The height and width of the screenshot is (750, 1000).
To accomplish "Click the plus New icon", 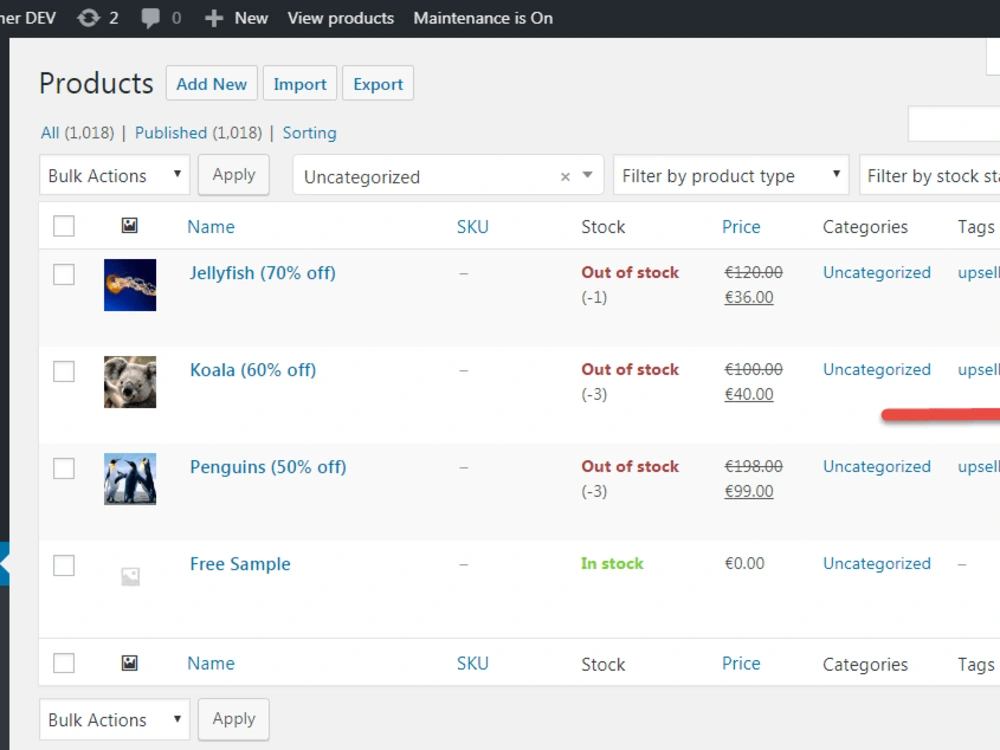I will (214, 18).
